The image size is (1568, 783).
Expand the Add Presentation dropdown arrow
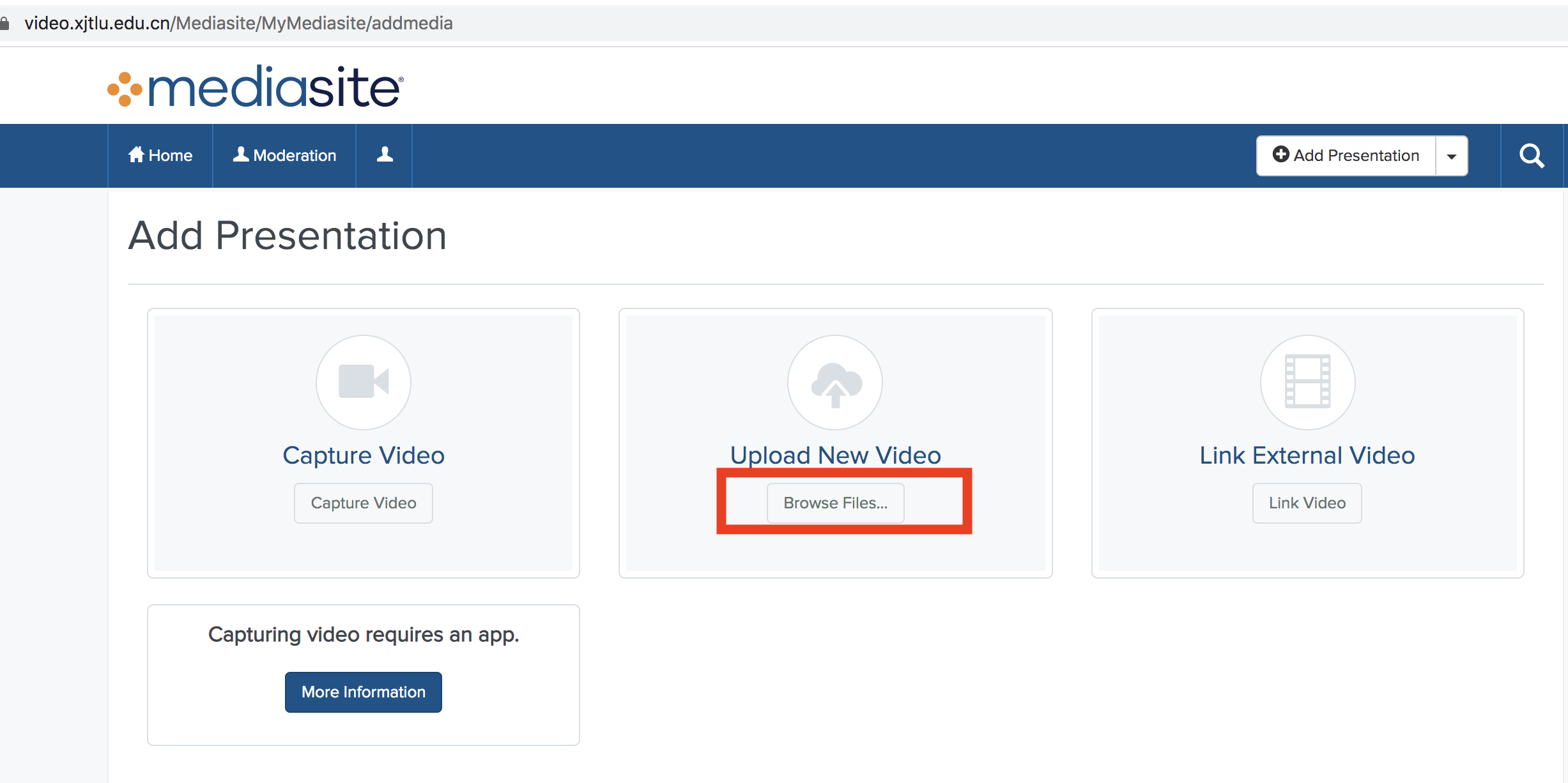(x=1452, y=156)
